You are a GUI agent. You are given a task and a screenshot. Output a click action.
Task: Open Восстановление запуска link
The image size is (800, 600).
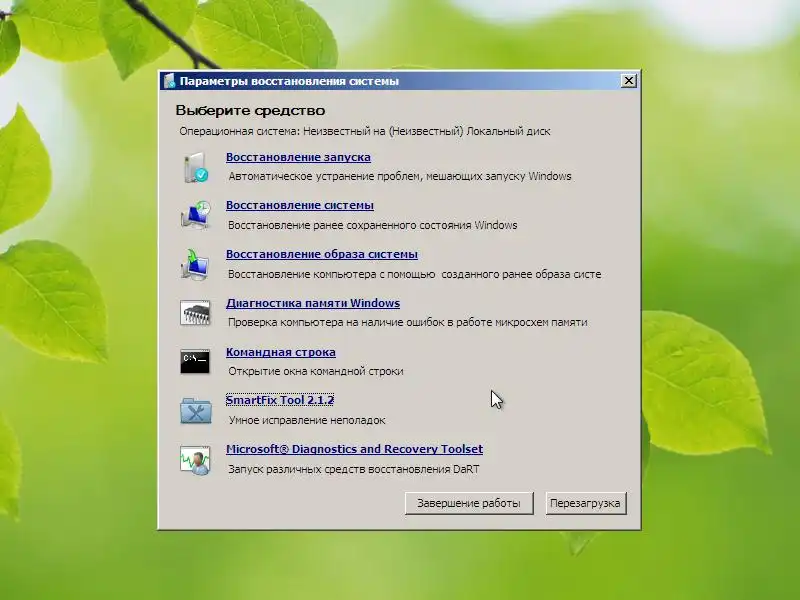(x=298, y=157)
